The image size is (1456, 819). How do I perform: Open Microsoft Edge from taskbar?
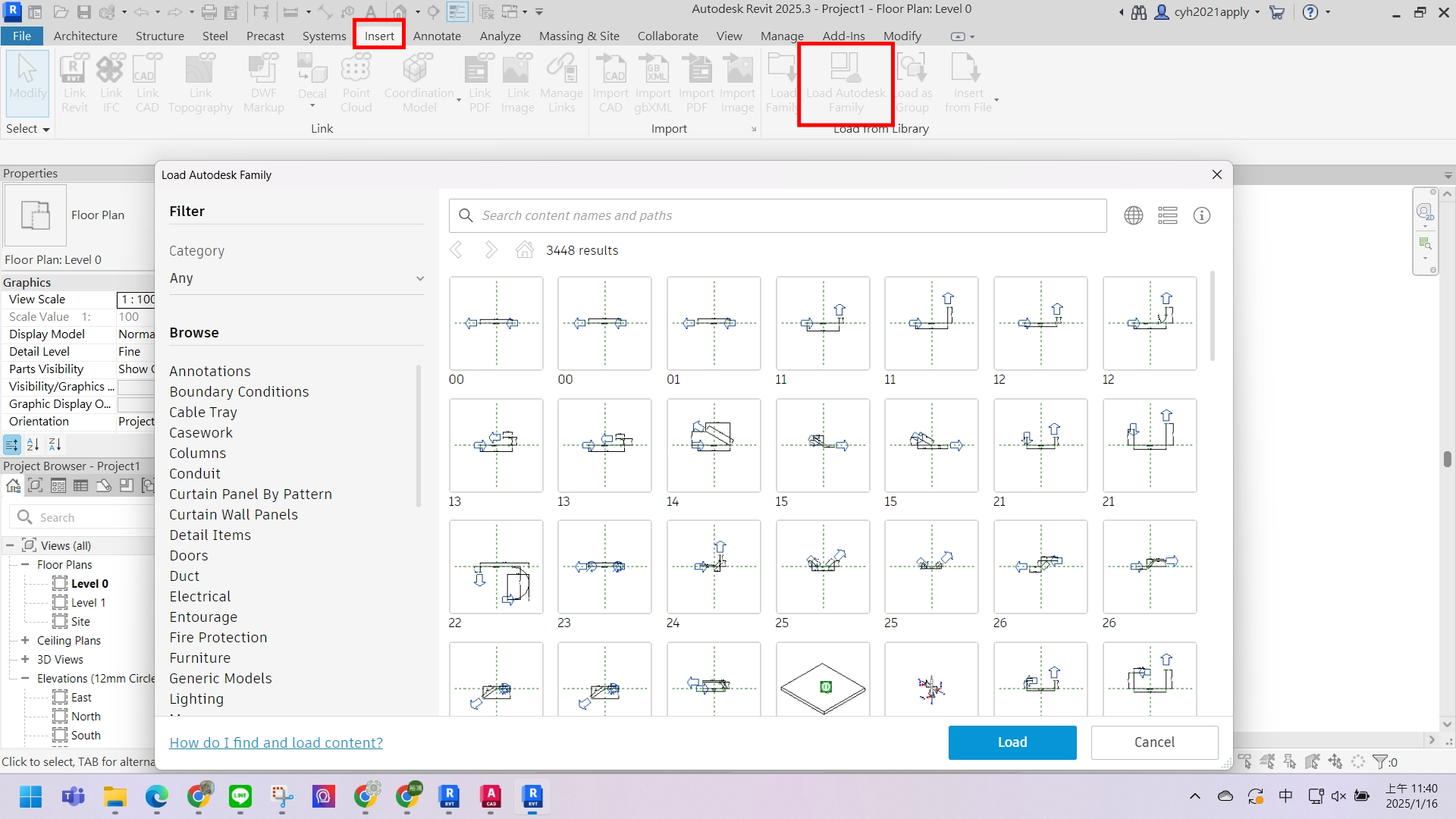click(156, 796)
